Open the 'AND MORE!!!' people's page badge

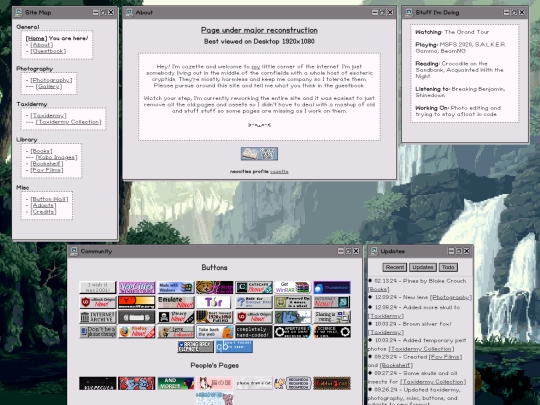176,383
